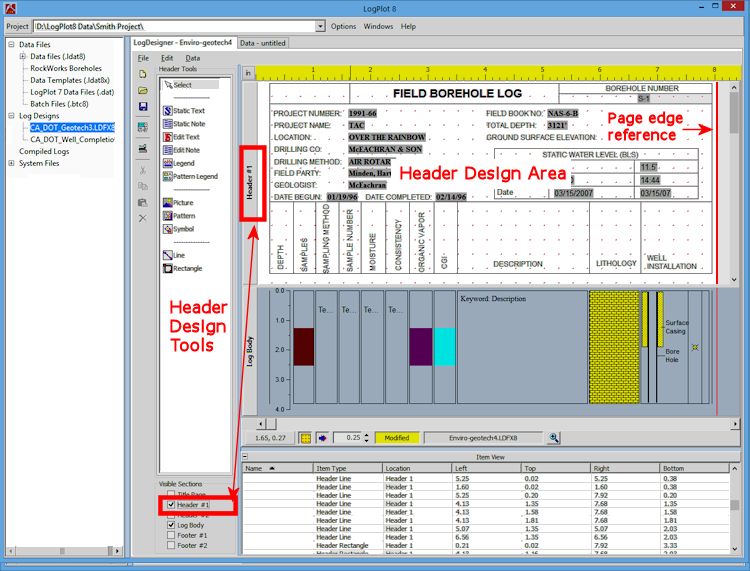Screen dimensions: 750x571
Task: Click the blue arrow snap icon
Action: [322, 438]
